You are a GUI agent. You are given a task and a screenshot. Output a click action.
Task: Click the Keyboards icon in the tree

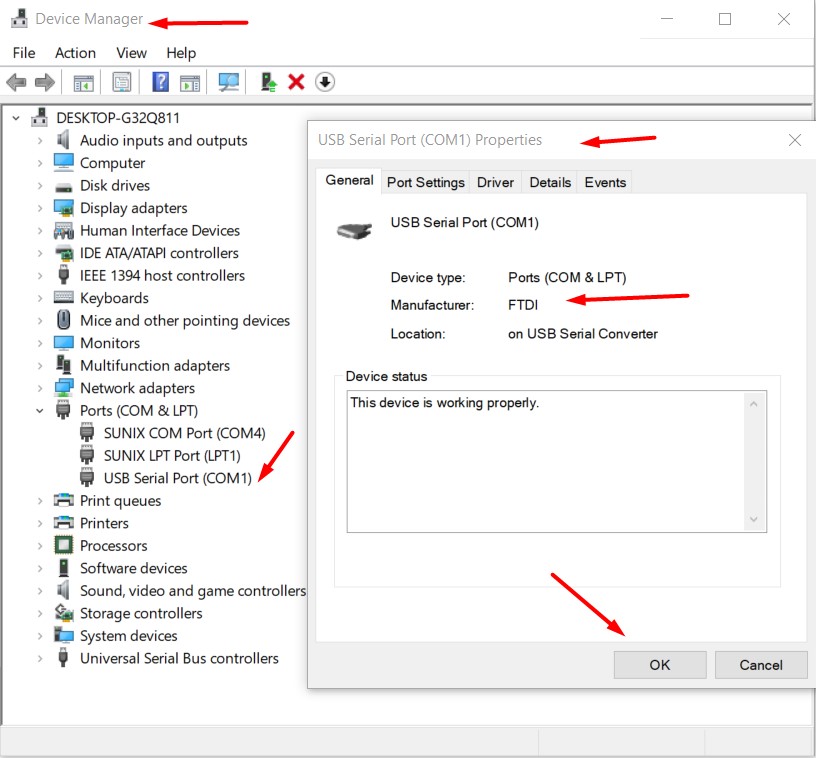click(x=63, y=298)
